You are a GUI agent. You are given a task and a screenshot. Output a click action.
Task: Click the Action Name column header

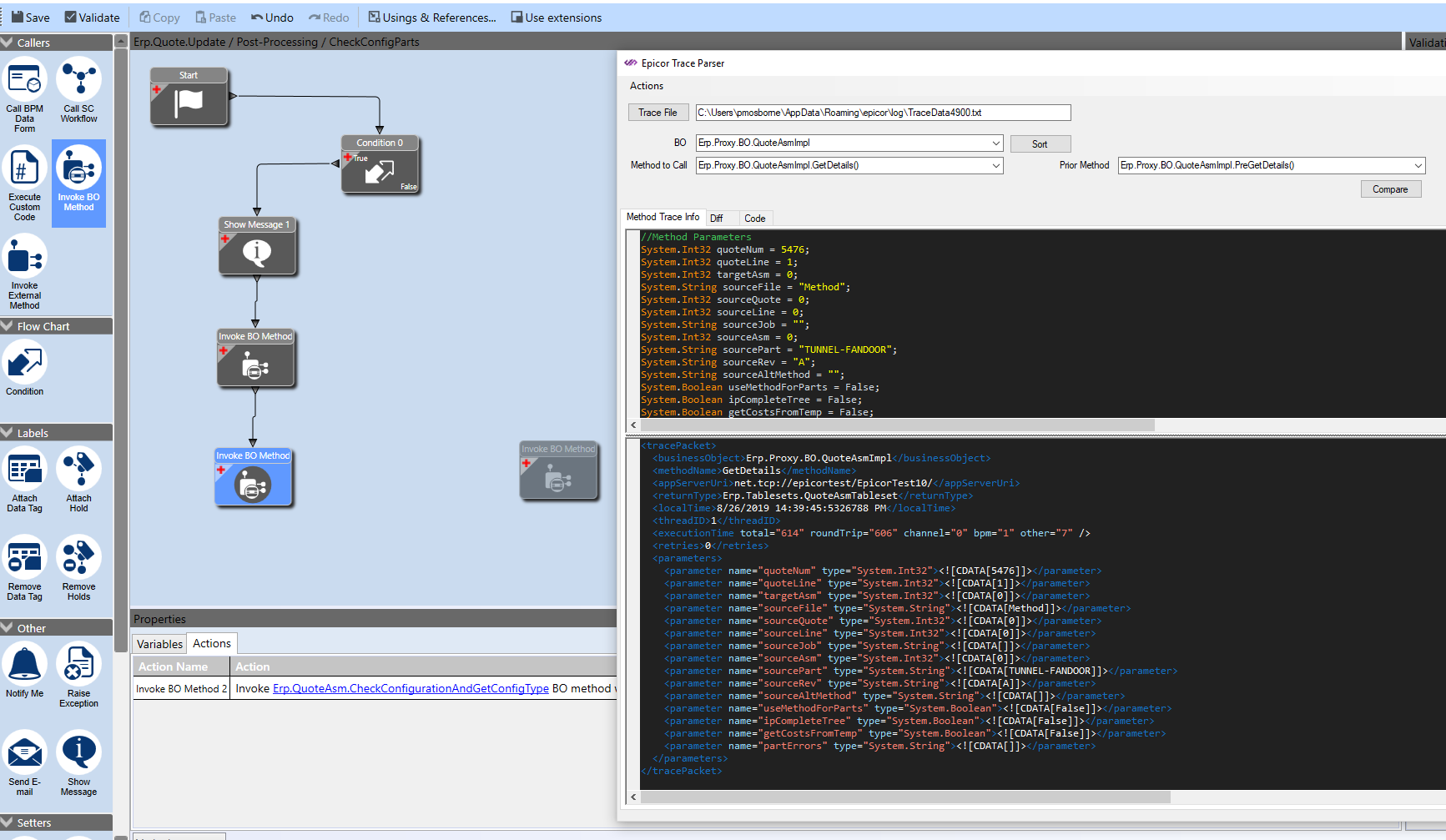pyautogui.click(x=181, y=666)
